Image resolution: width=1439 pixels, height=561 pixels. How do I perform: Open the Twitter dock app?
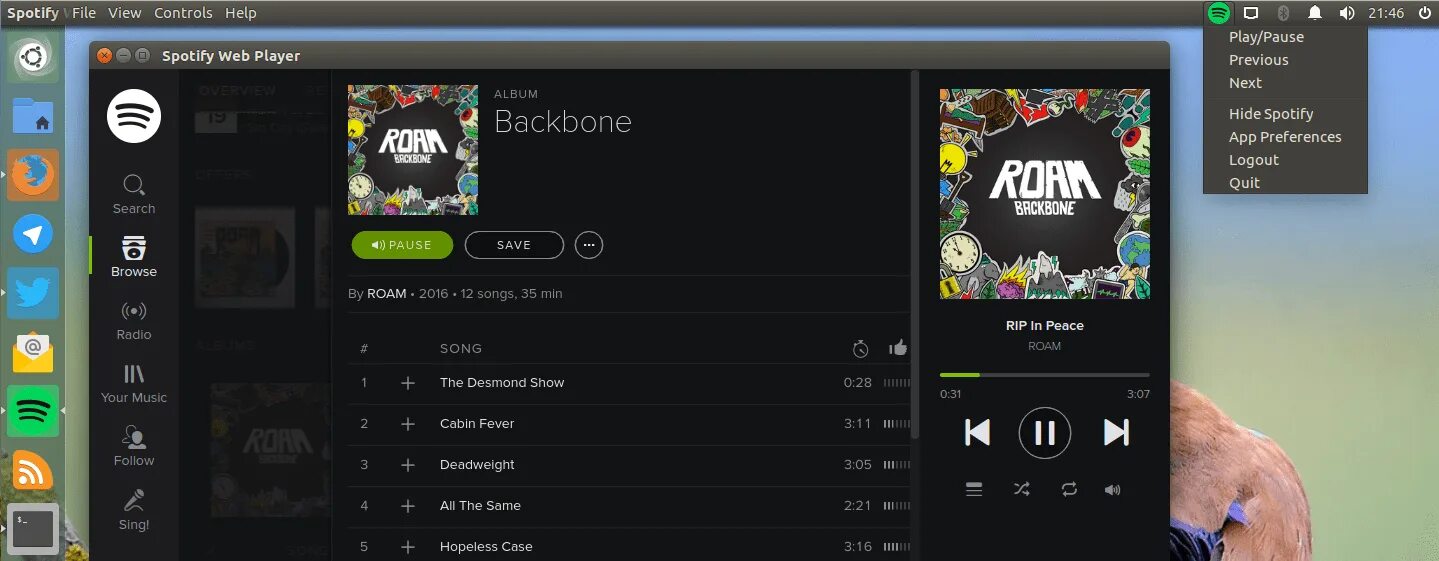33,294
